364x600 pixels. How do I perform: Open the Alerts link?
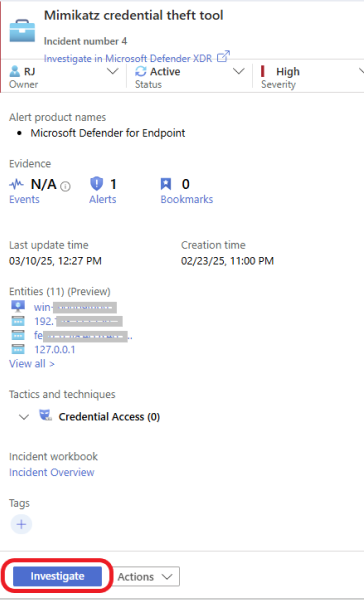103,199
